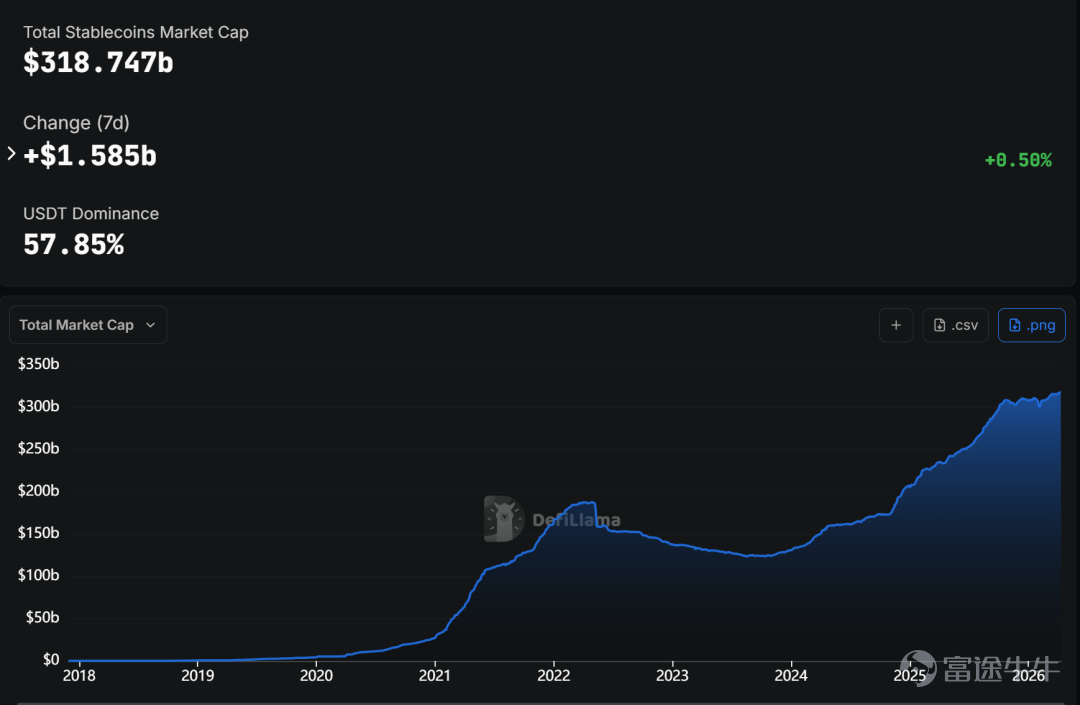
Task: Click the .png file download icon
Action: click(x=1015, y=325)
